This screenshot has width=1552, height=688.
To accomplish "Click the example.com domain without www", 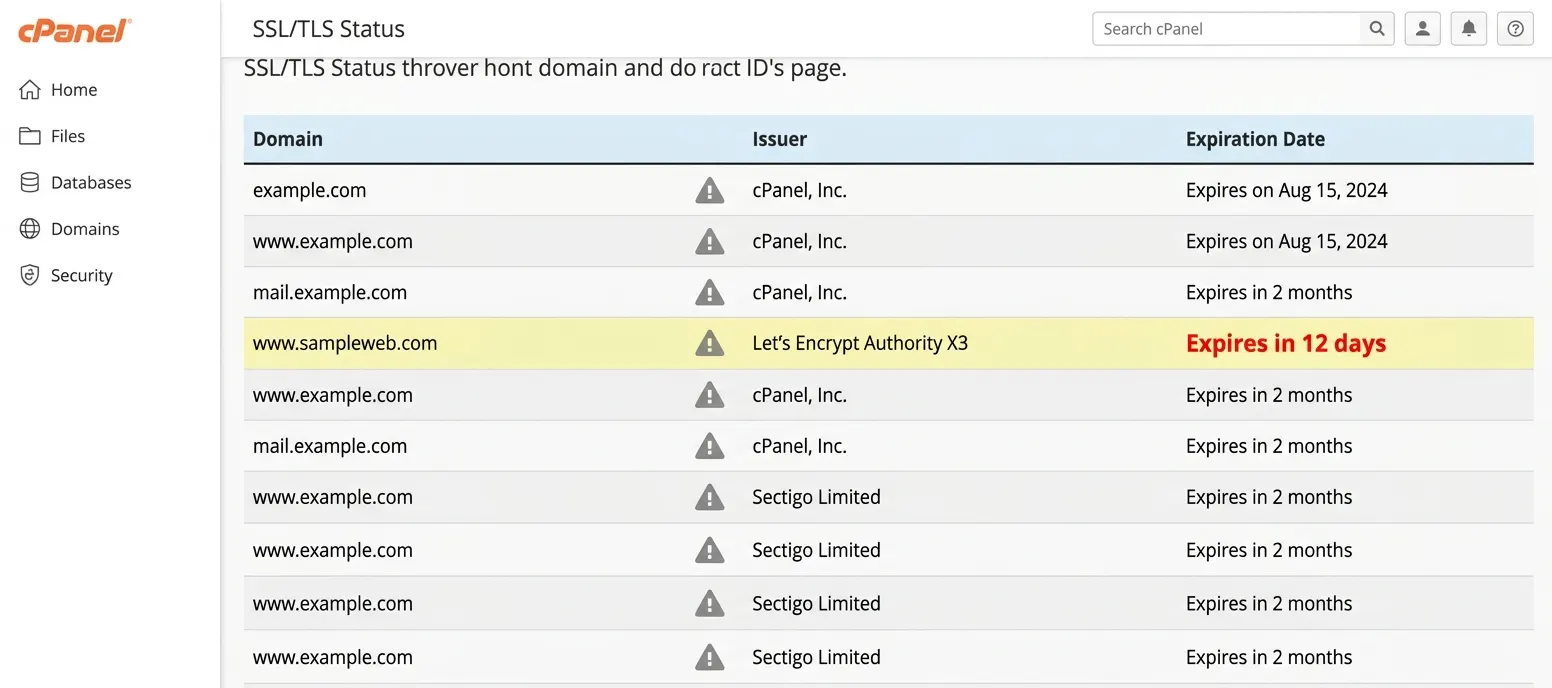I will (x=310, y=190).
